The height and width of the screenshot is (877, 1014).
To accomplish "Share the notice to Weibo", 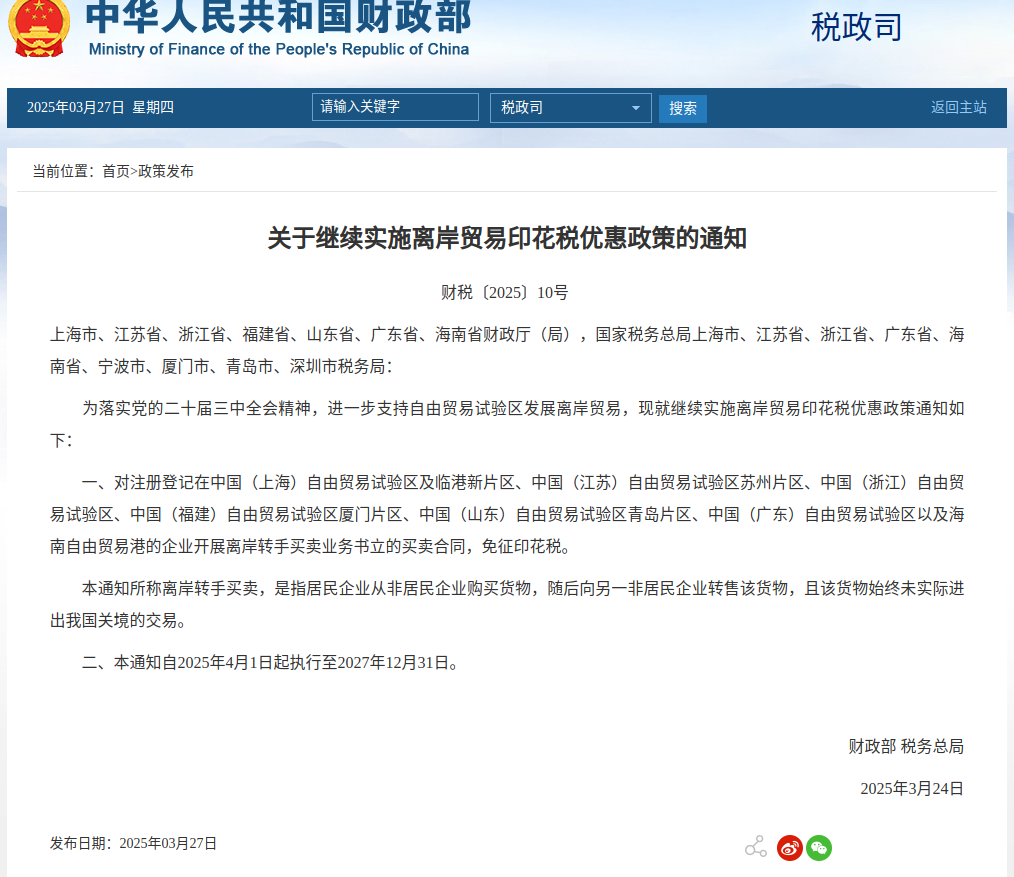I will point(790,848).
